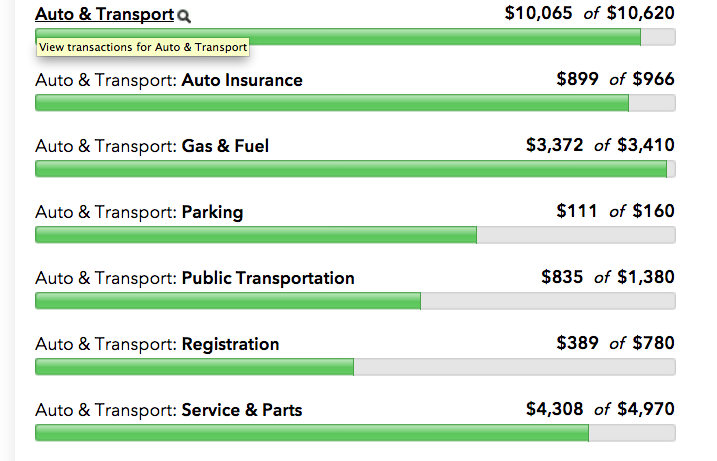Select the Gas & Fuel budget label
Image resolution: width=717 pixels, height=461 pixels.
click(x=152, y=146)
